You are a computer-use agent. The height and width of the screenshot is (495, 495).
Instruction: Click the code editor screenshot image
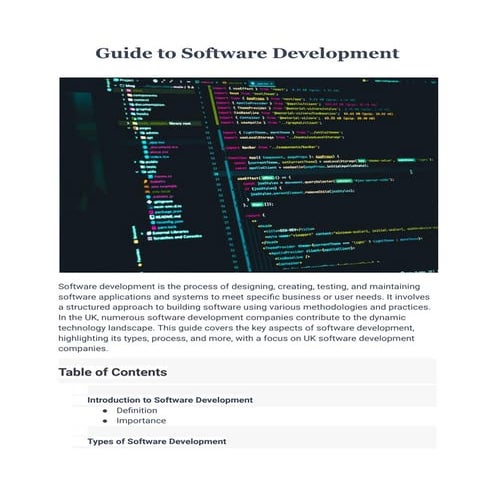(x=248, y=175)
